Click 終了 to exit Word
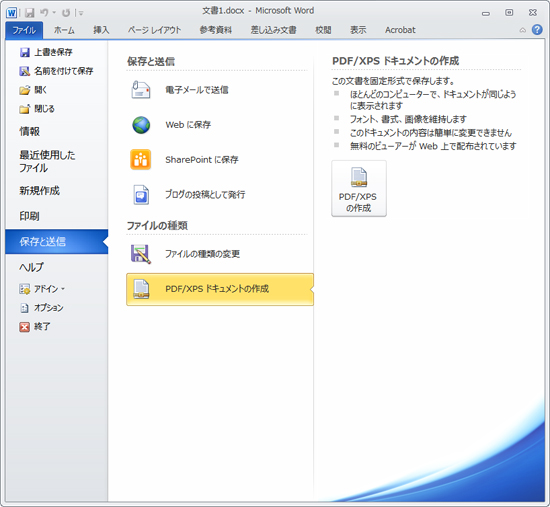Screen dimensions: 550x507 (x=35, y=327)
